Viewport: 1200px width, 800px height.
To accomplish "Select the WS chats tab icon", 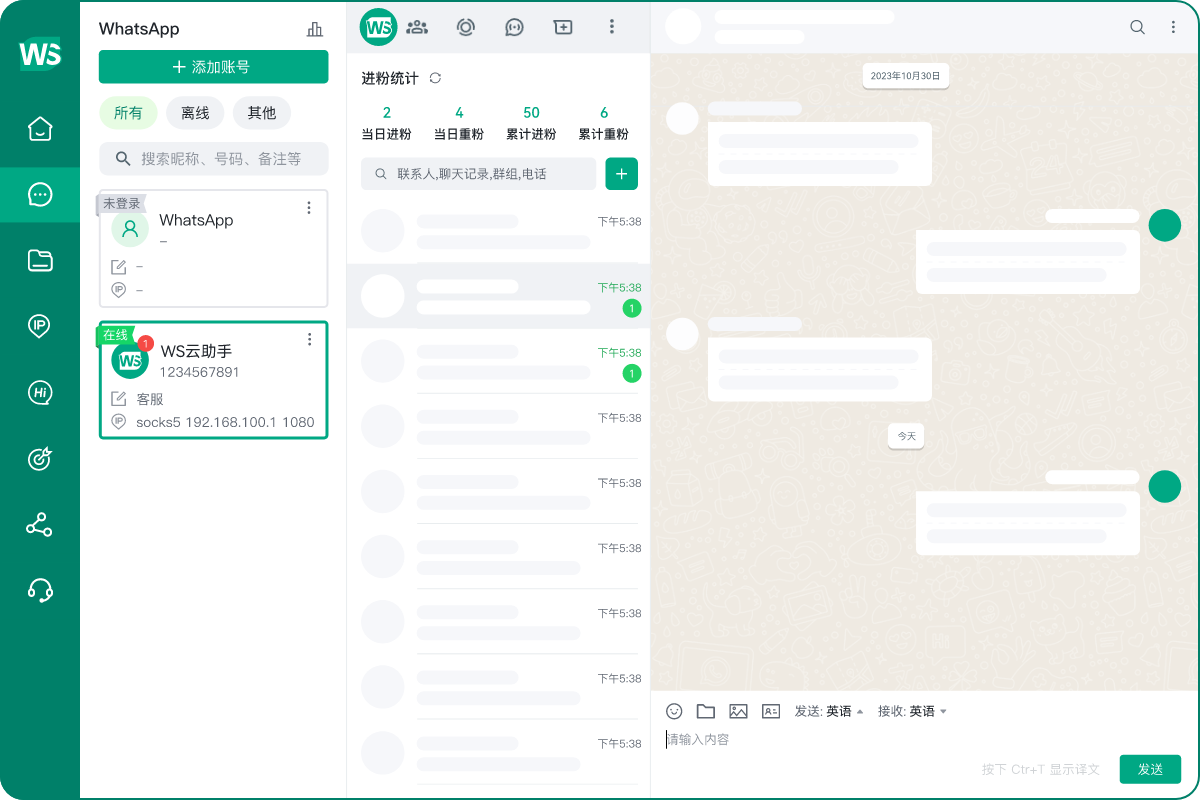I will click(x=378, y=27).
